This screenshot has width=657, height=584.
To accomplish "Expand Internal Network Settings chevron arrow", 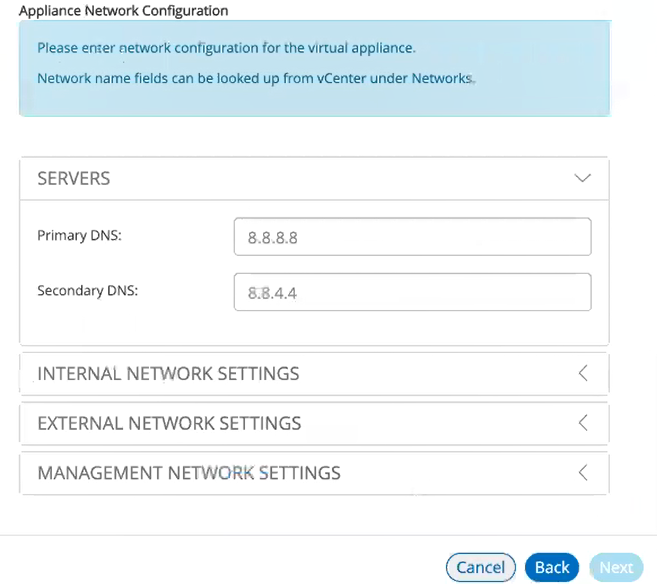I will 583,373.
